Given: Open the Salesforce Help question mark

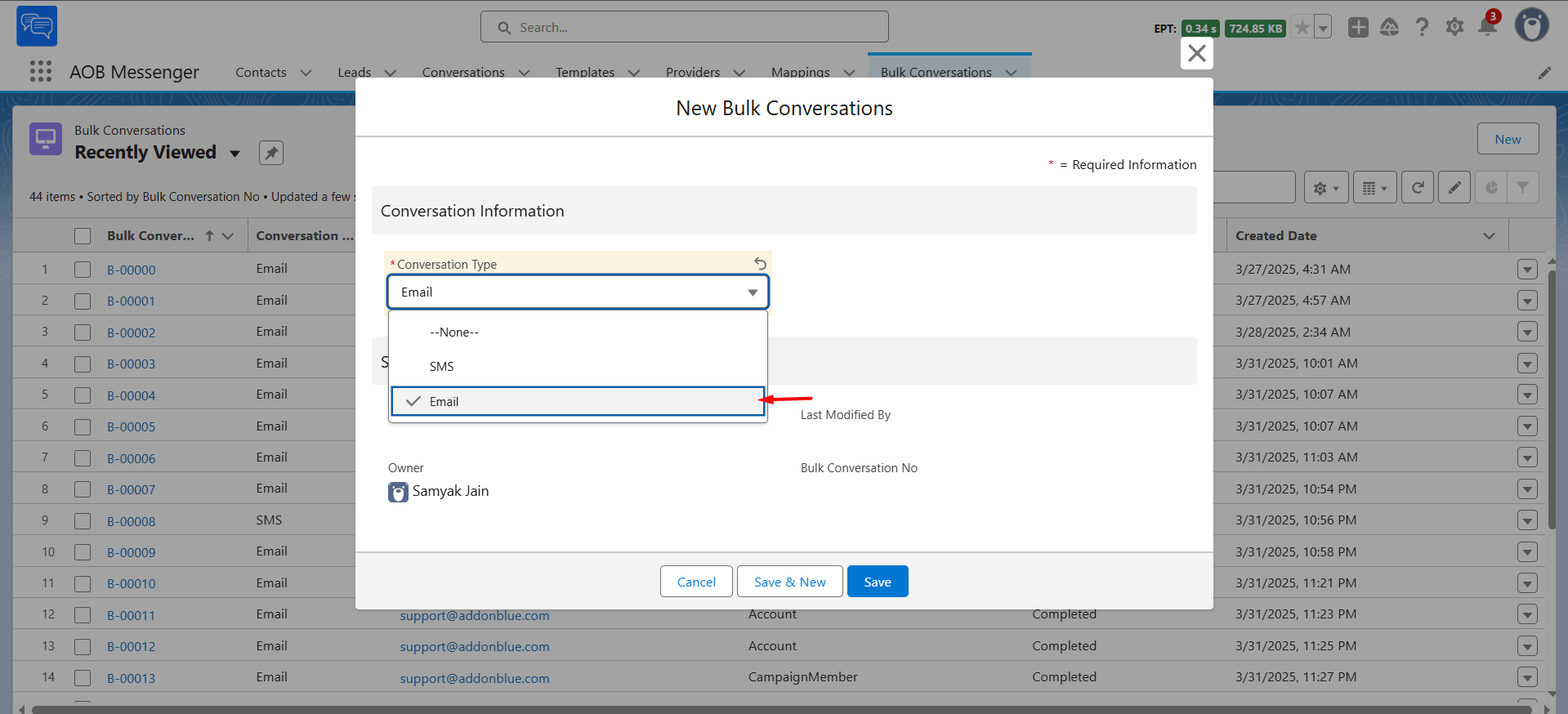Looking at the screenshot, I should click(x=1422, y=28).
